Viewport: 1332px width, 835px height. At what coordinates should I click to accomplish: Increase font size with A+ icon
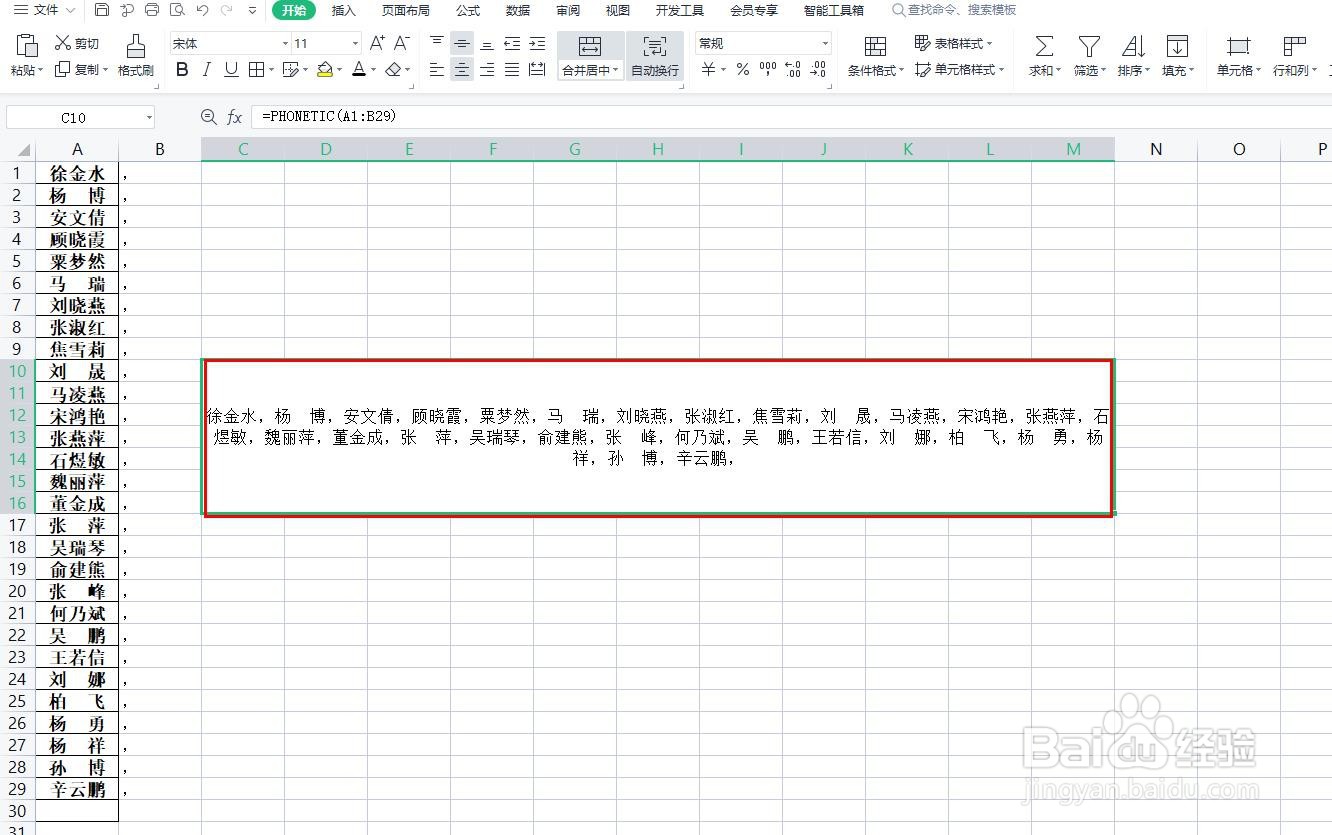[377, 43]
